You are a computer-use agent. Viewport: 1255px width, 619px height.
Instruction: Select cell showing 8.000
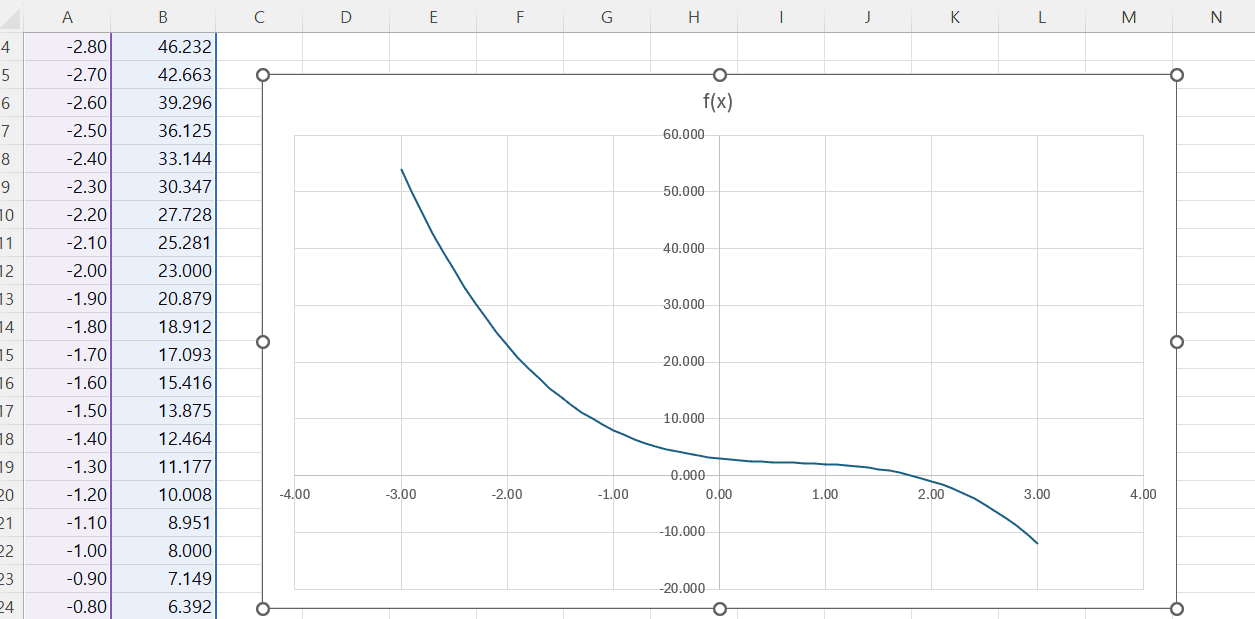(x=164, y=551)
